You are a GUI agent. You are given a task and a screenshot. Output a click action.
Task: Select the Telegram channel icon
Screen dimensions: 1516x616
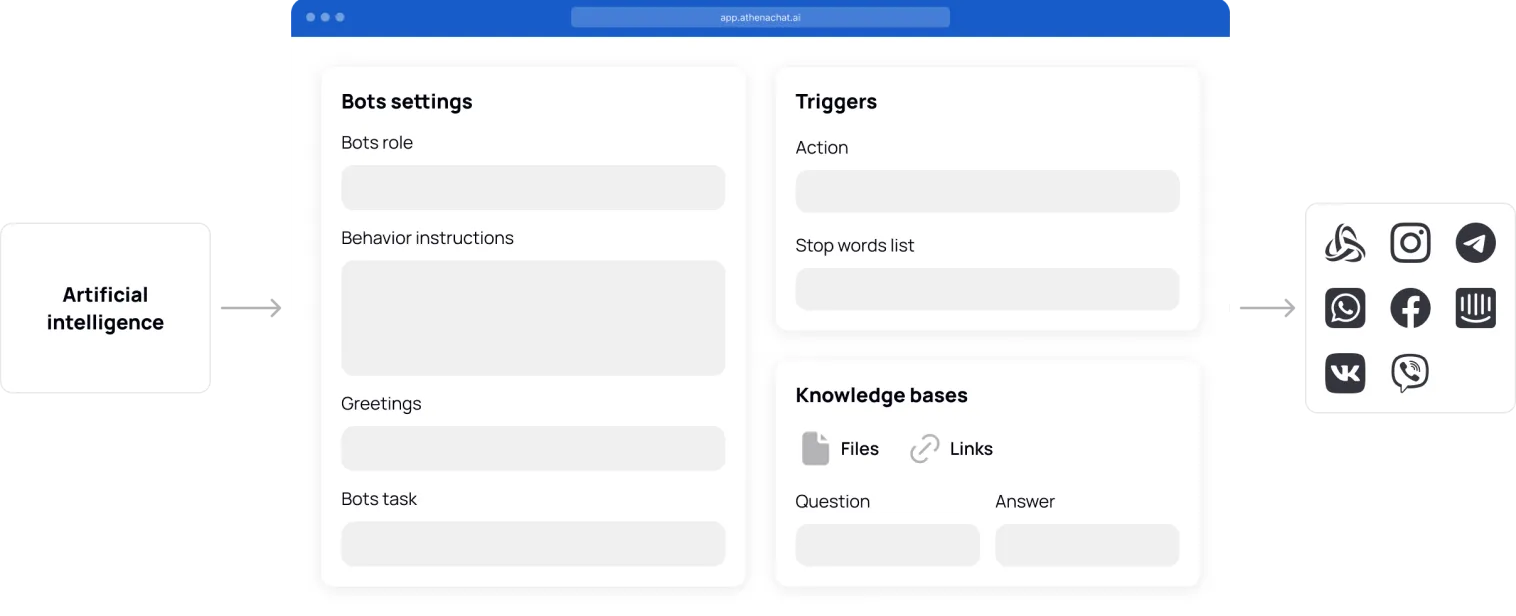(1475, 243)
